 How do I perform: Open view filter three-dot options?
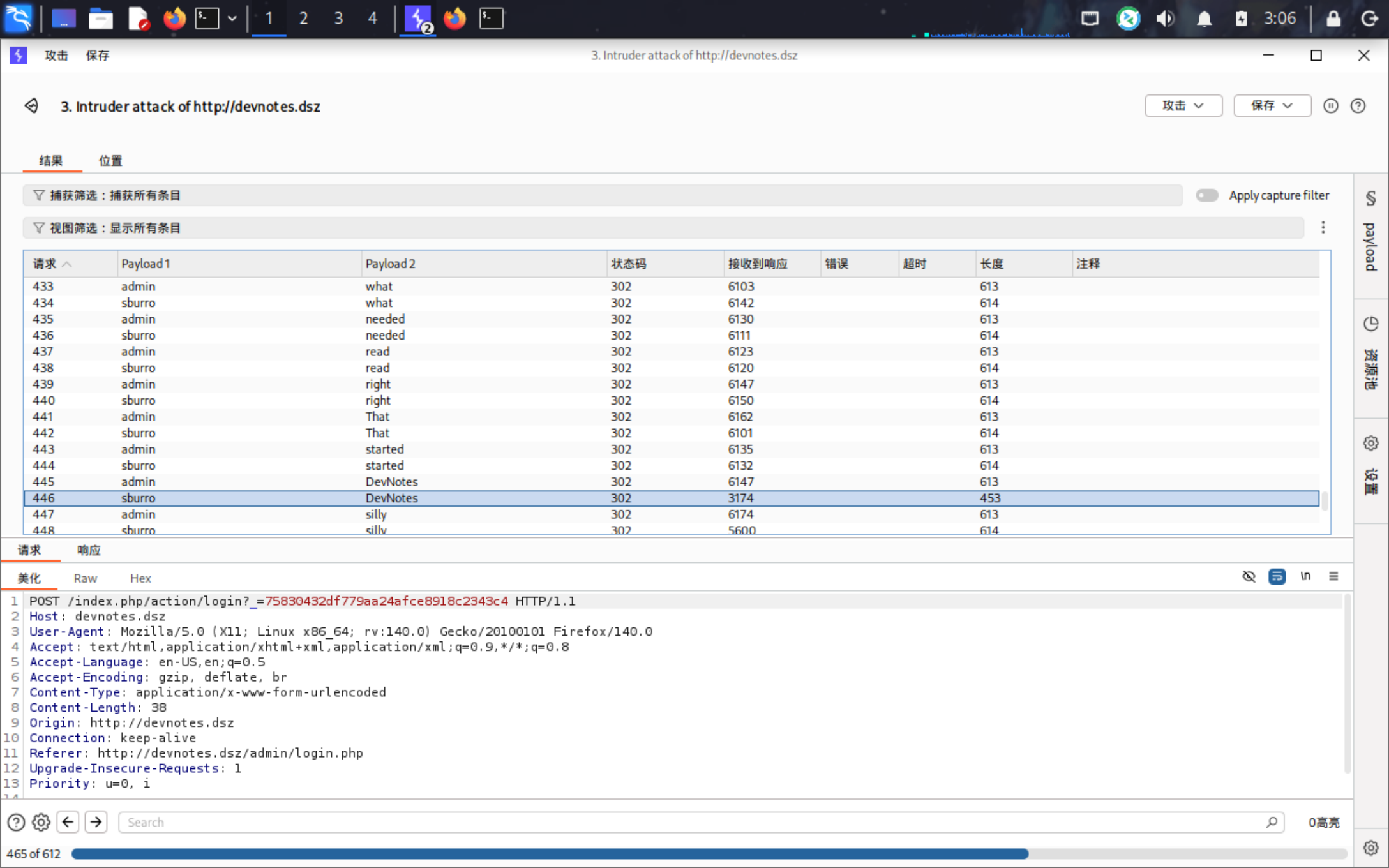tap(1323, 228)
